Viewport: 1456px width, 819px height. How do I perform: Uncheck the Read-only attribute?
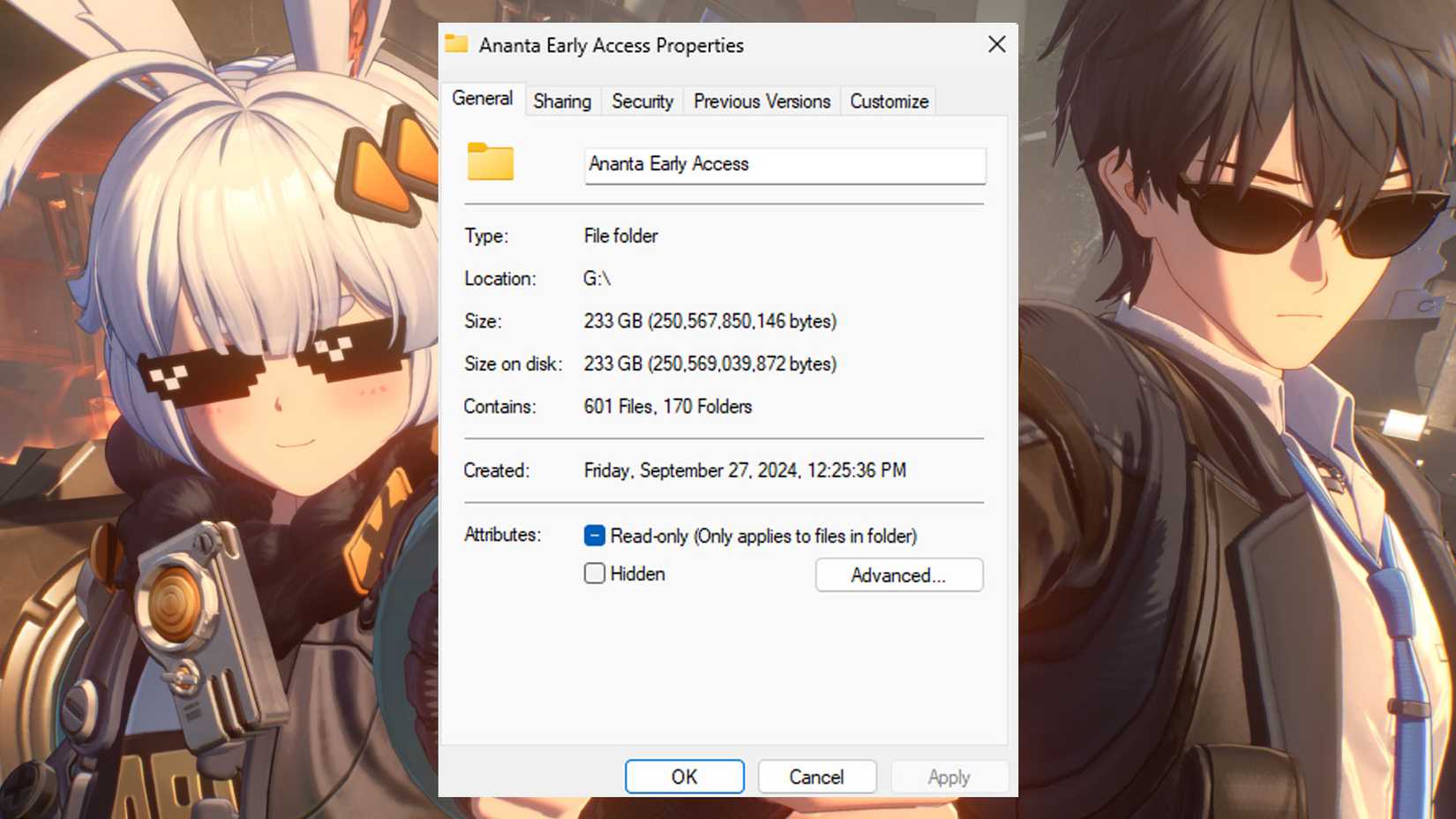click(594, 535)
